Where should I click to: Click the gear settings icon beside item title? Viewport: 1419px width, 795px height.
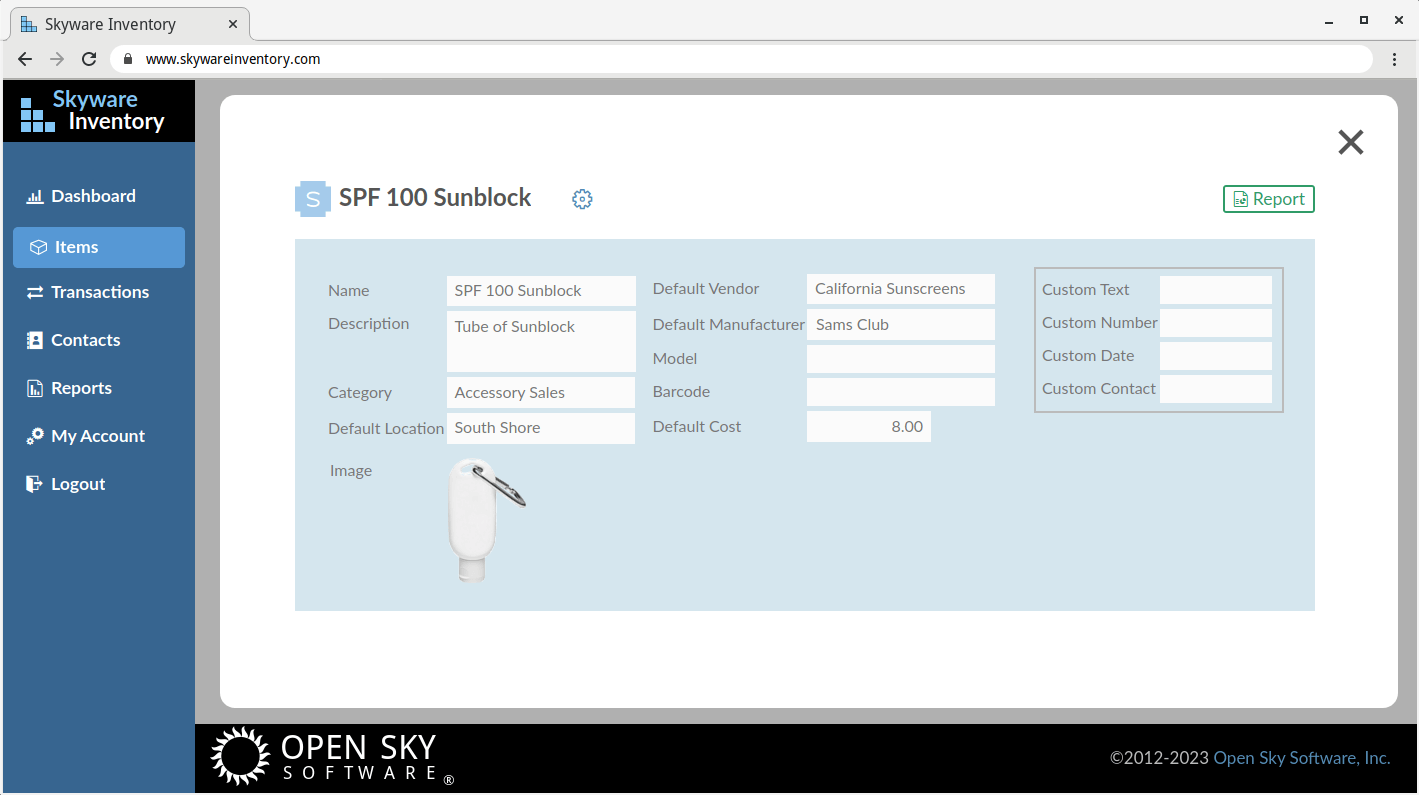coord(582,199)
